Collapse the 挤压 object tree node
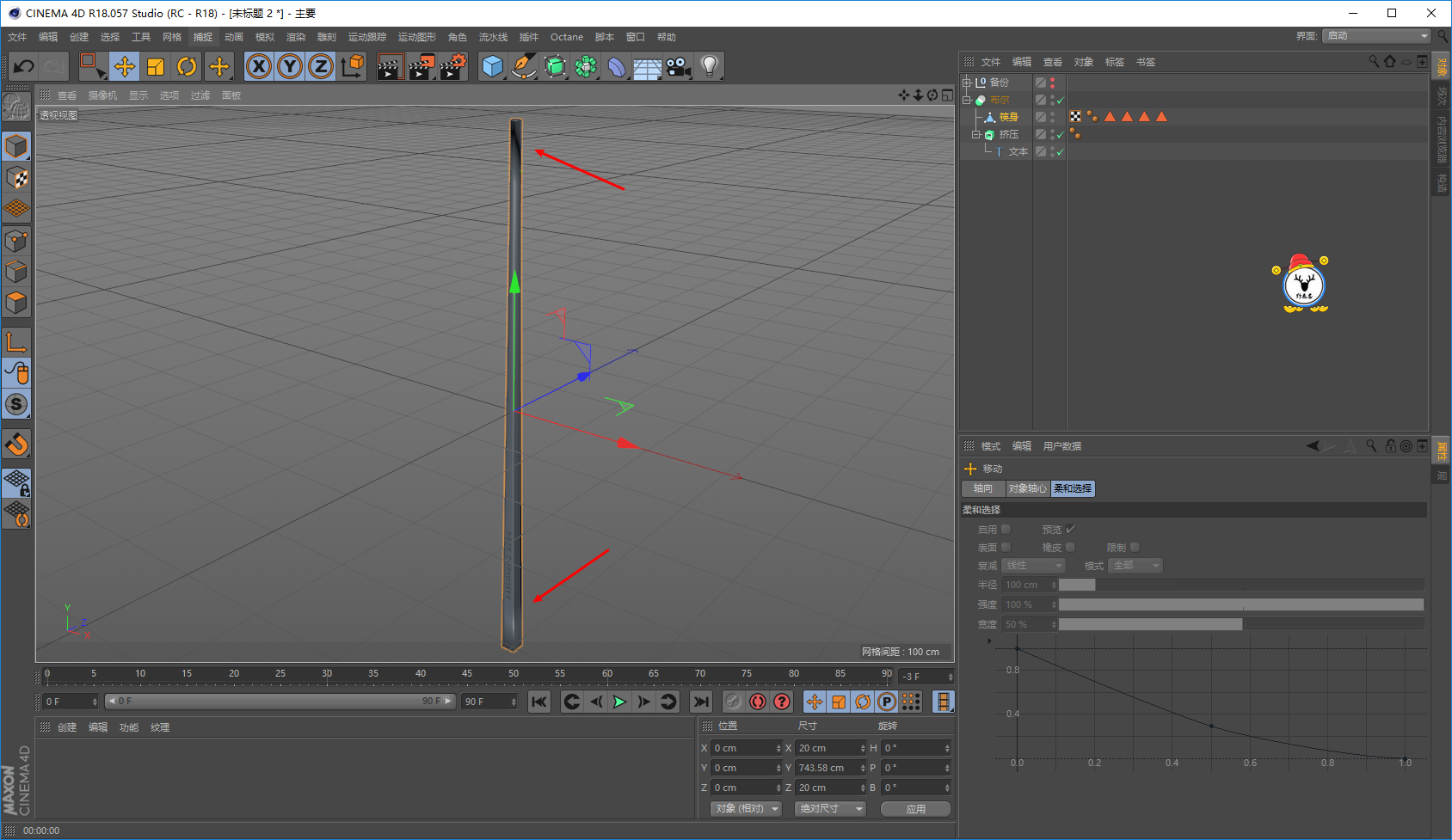The width and height of the screenshot is (1452, 840). pyautogui.click(x=976, y=134)
